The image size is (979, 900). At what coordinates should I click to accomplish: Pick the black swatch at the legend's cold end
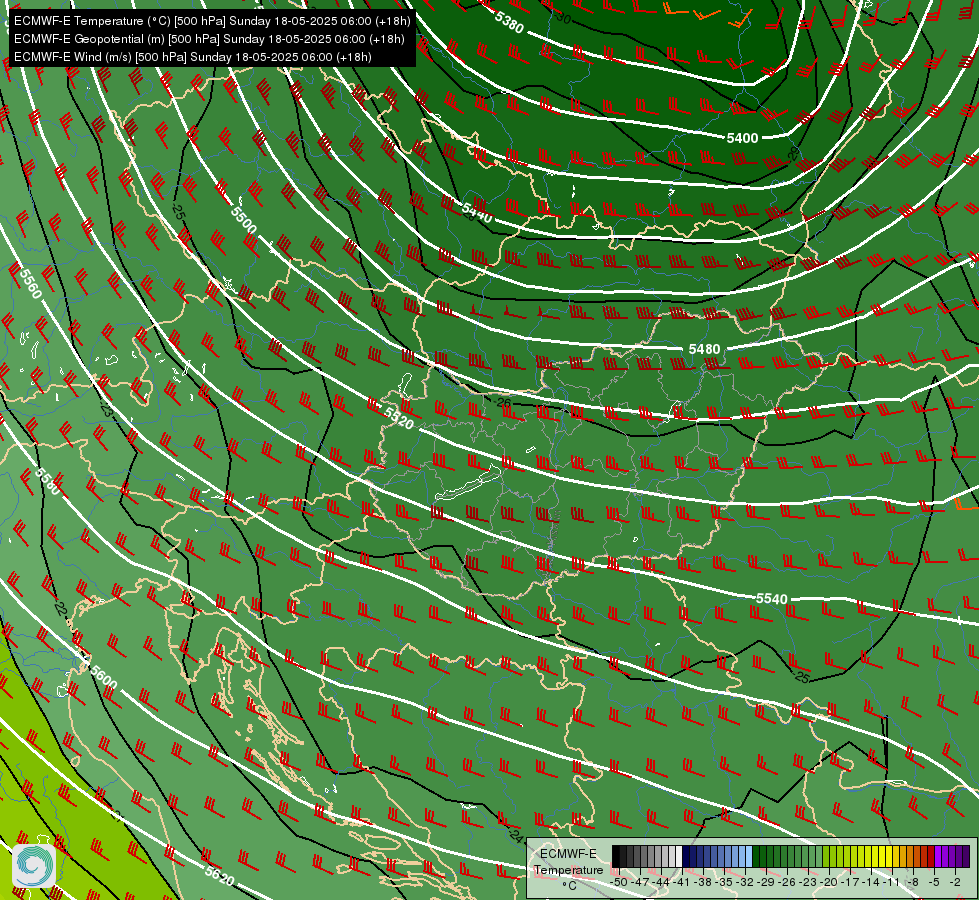point(616,856)
